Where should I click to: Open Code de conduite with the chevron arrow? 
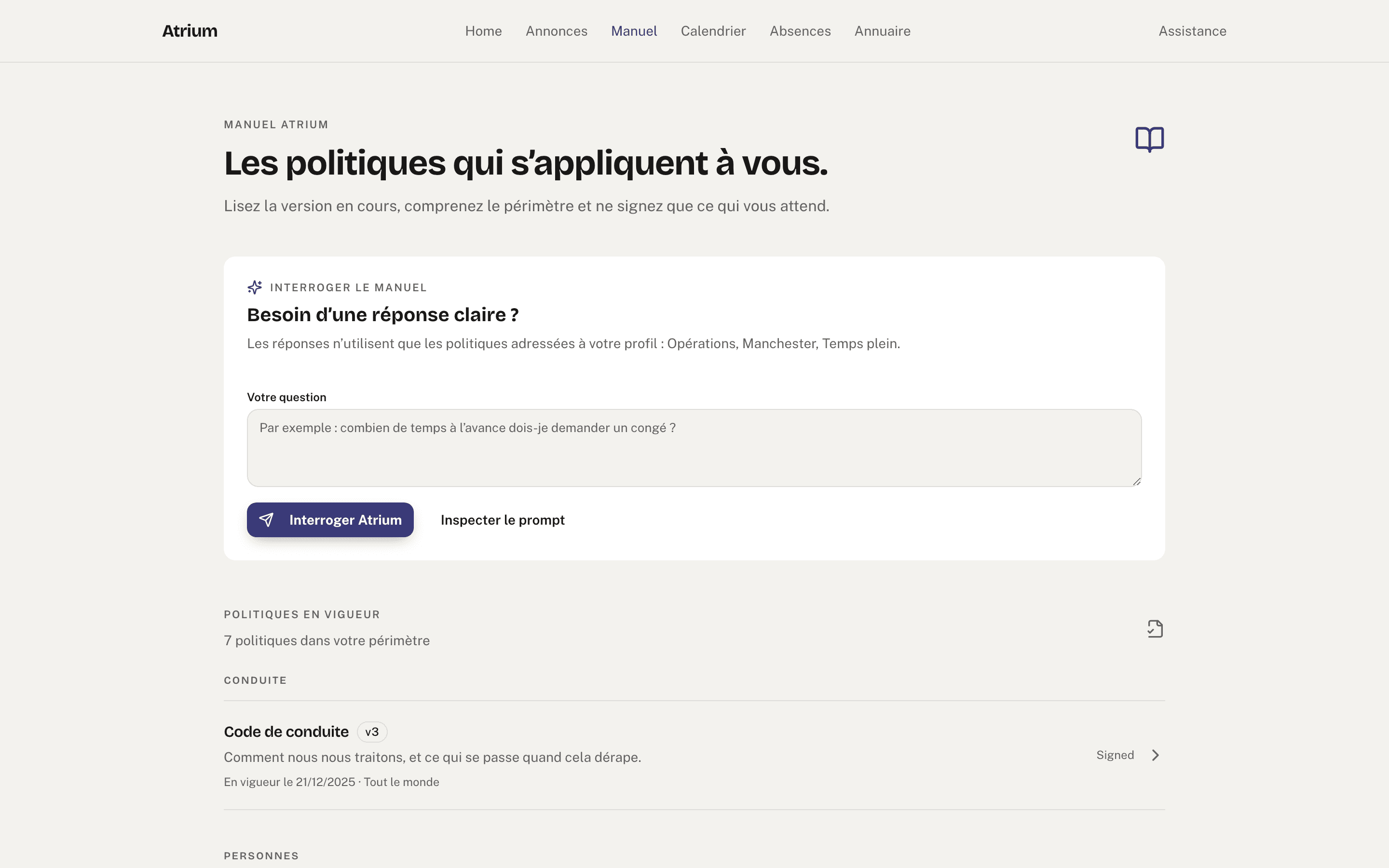point(1156,756)
